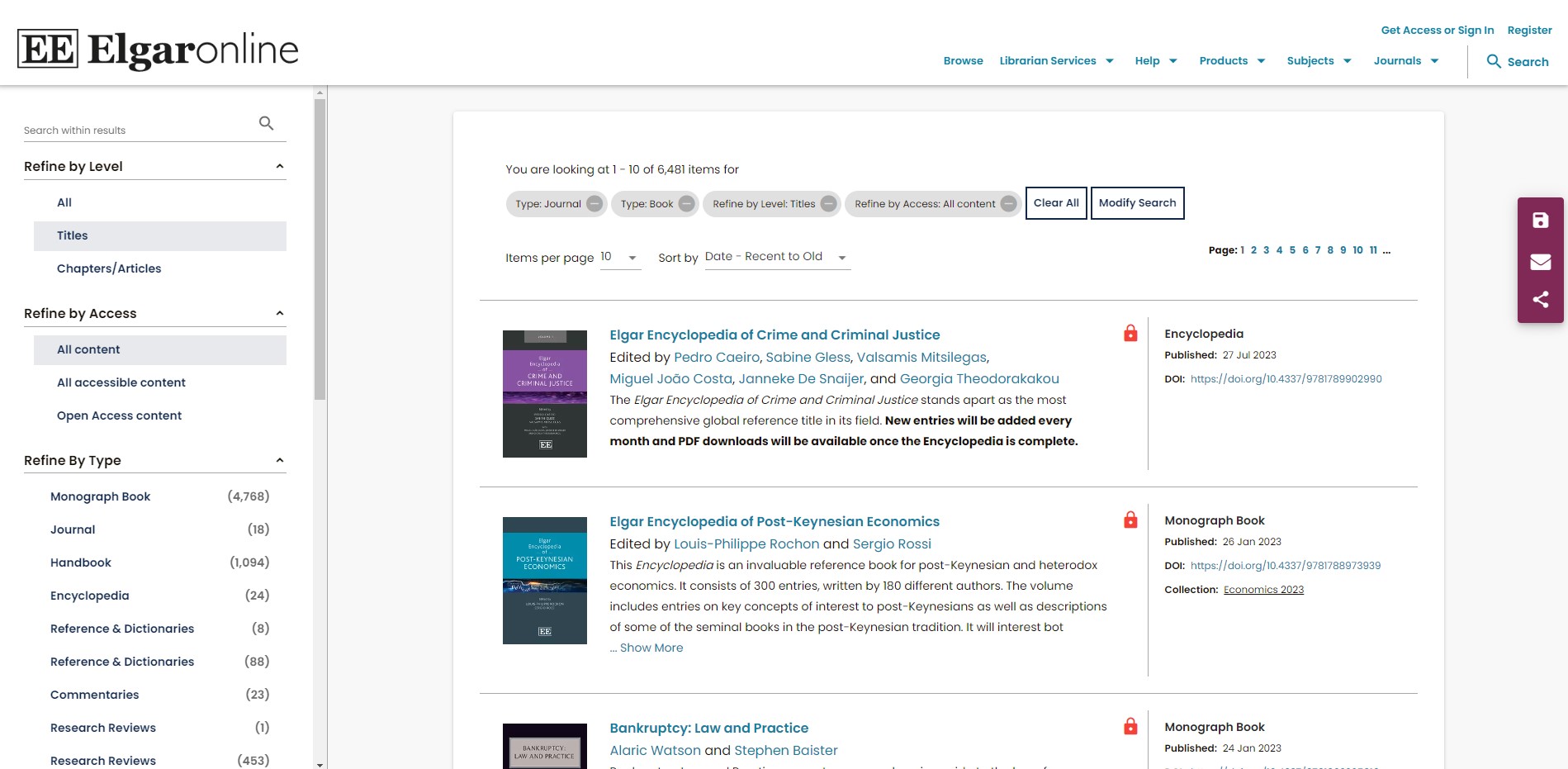Open Bankruptcy: Law and Practice cover thumbnail
This screenshot has width=1568, height=769.
(x=545, y=746)
